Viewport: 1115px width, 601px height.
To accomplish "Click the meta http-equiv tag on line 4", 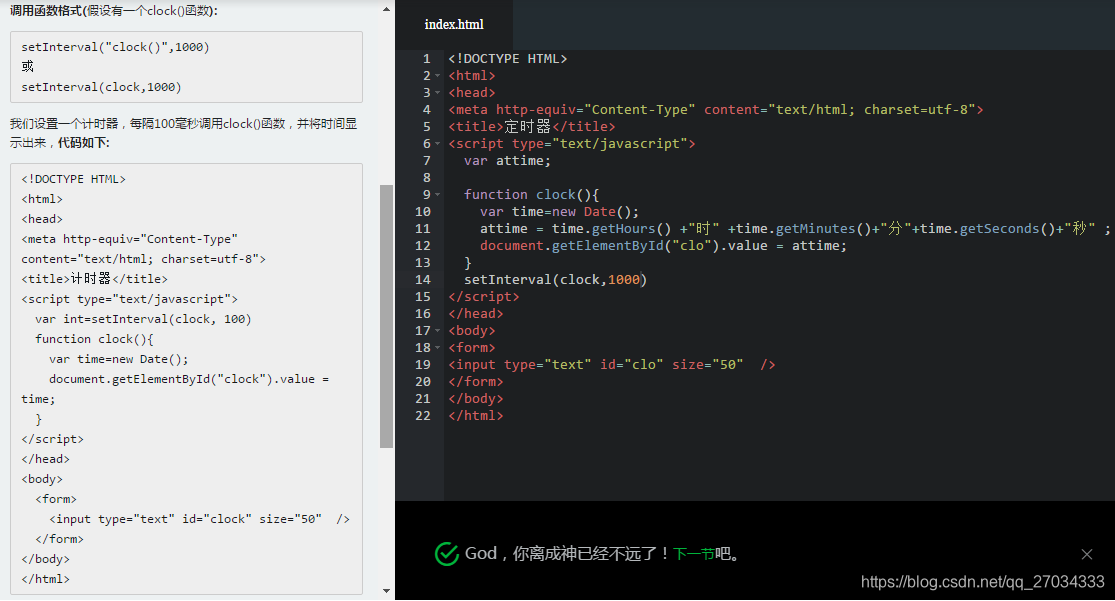I will click(716, 110).
